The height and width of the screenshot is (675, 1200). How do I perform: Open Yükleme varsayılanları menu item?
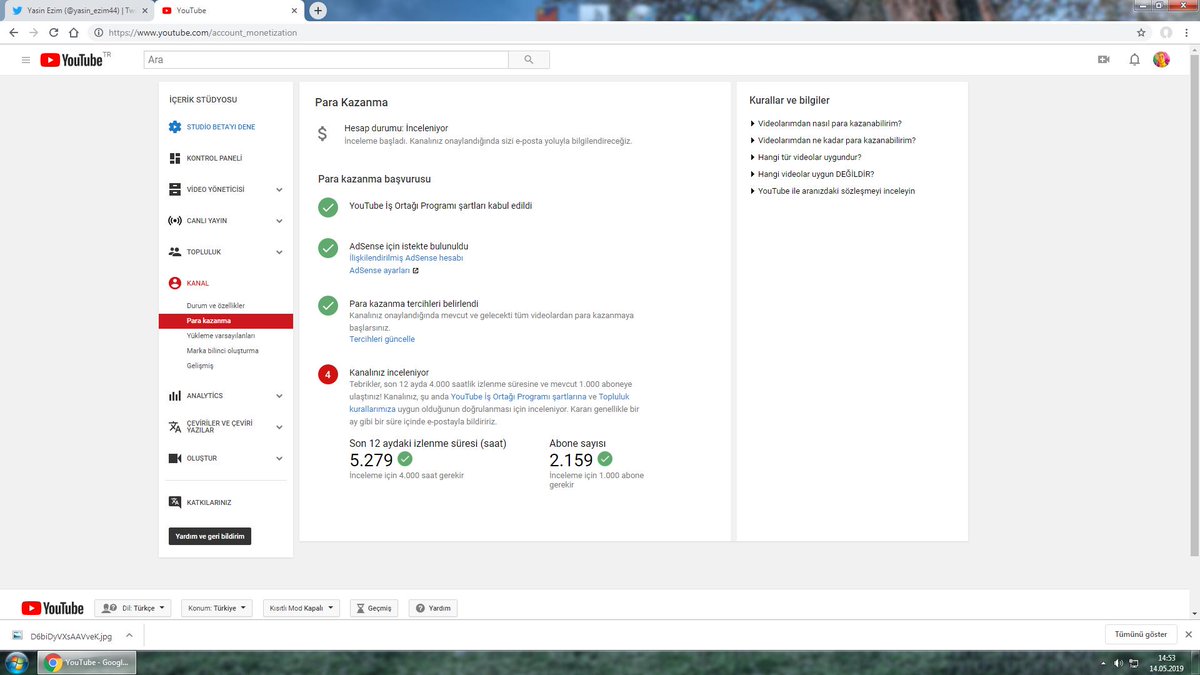[x=221, y=336]
